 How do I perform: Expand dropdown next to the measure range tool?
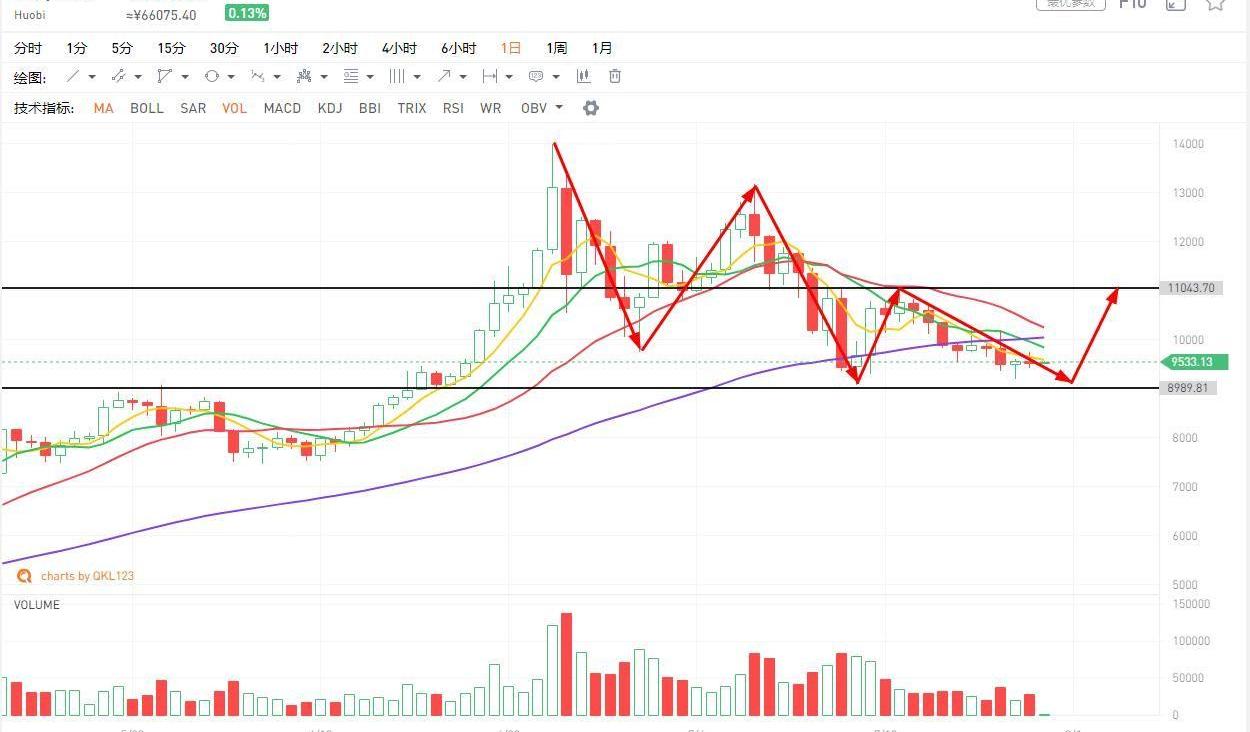pyautogui.click(x=509, y=77)
